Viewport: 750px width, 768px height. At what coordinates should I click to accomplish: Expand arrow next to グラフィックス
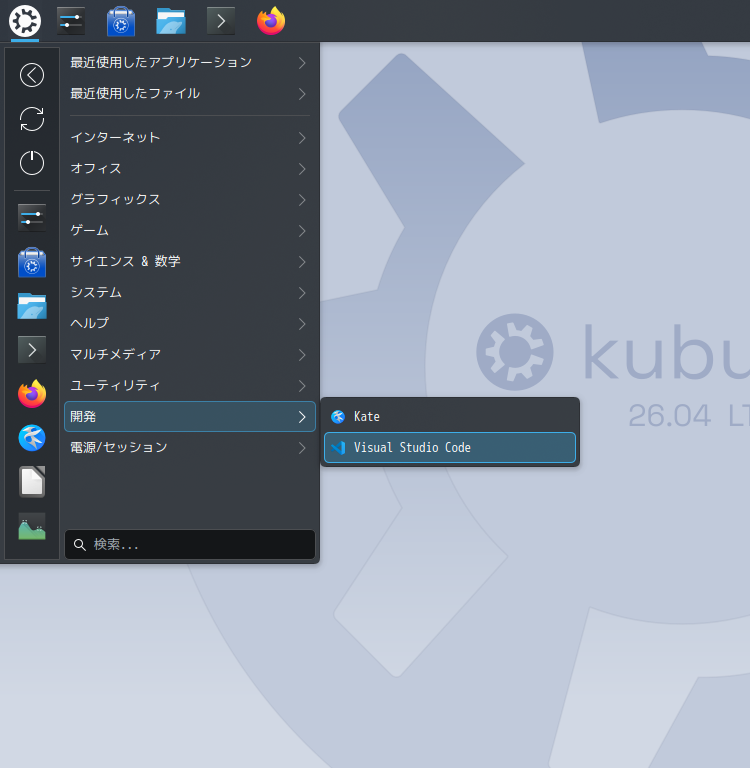pyautogui.click(x=302, y=200)
